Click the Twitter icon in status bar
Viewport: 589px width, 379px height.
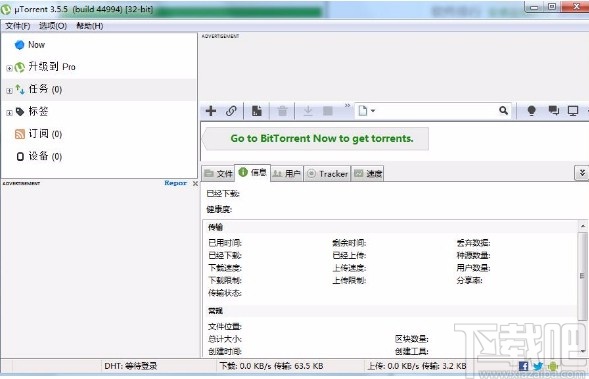point(538,366)
